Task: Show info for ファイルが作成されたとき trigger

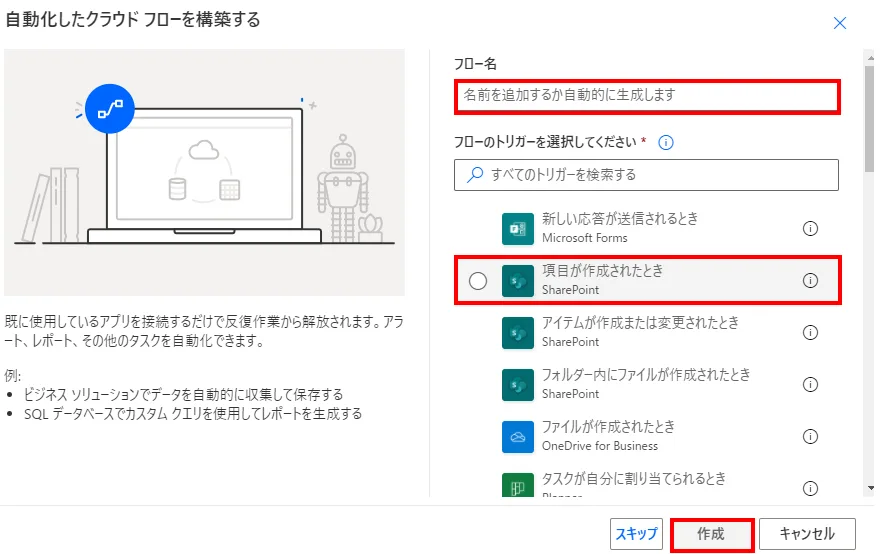Action: [810, 436]
